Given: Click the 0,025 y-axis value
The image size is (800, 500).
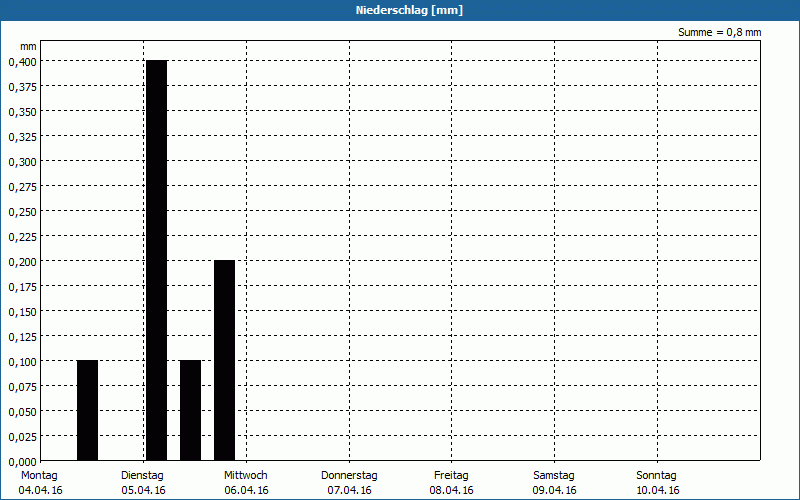Looking at the screenshot, I should point(22,437).
